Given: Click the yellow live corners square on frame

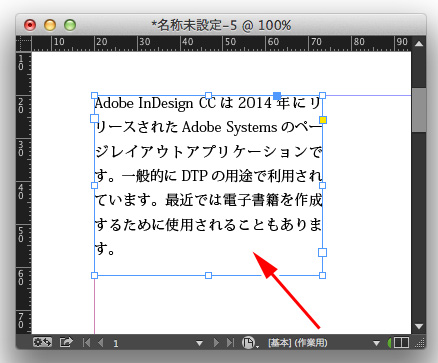Looking at the screenshot, I should tap(323, 120).
